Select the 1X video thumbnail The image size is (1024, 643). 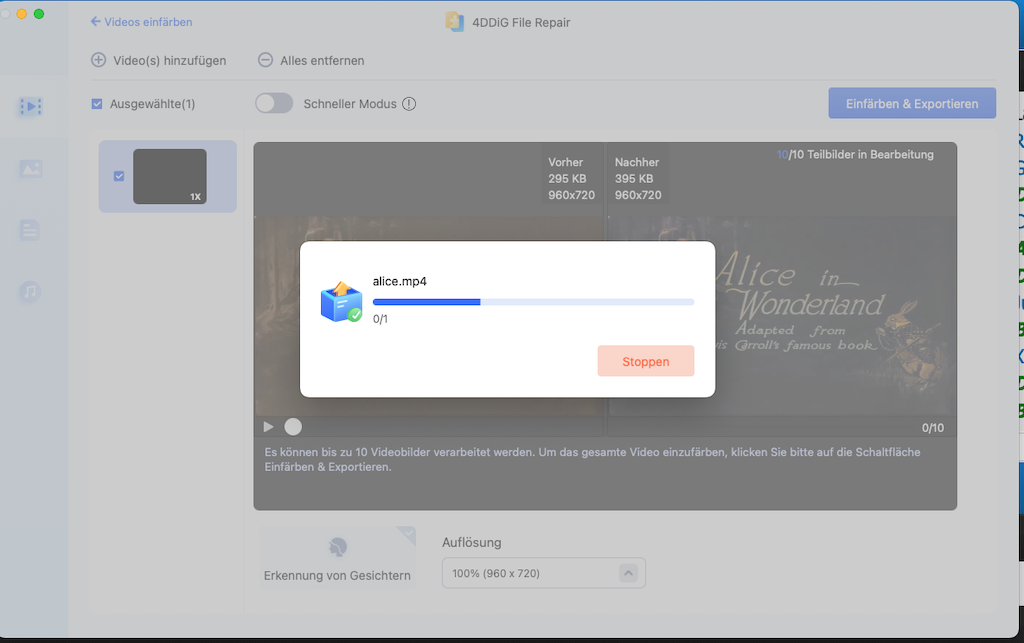click(170, 177)
